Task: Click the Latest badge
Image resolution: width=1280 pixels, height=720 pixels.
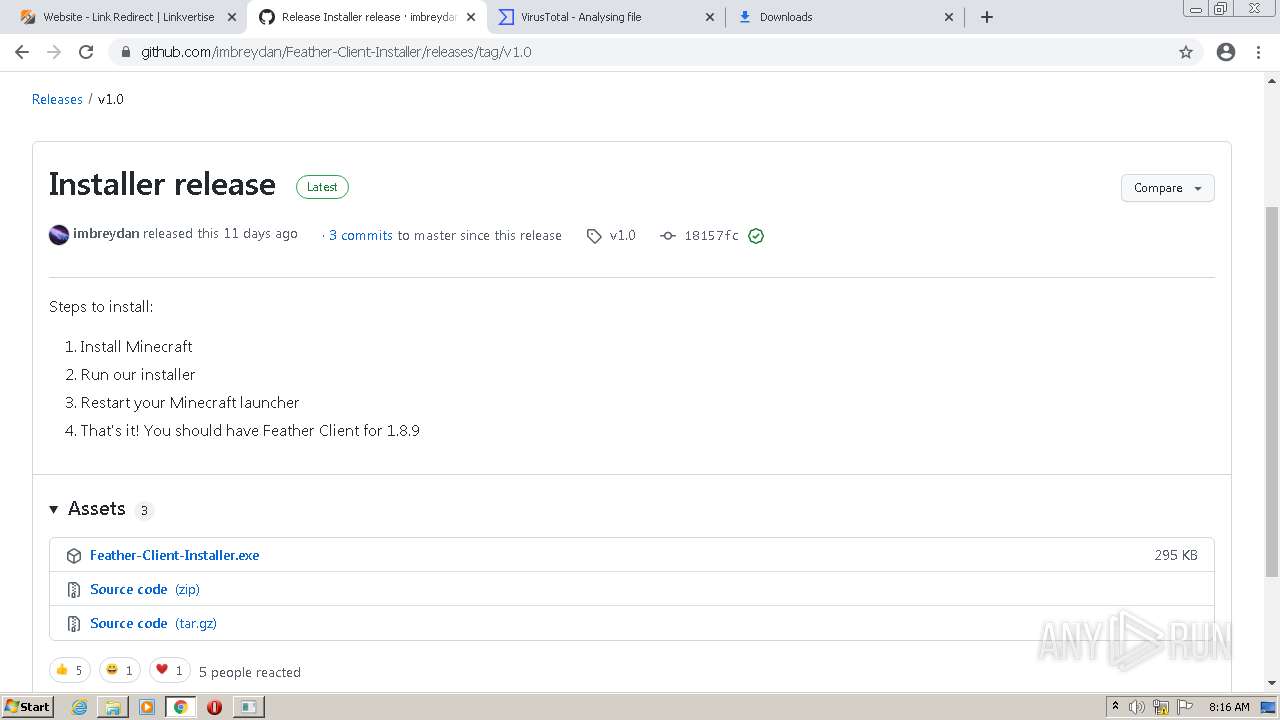Action: pos(322,187)
